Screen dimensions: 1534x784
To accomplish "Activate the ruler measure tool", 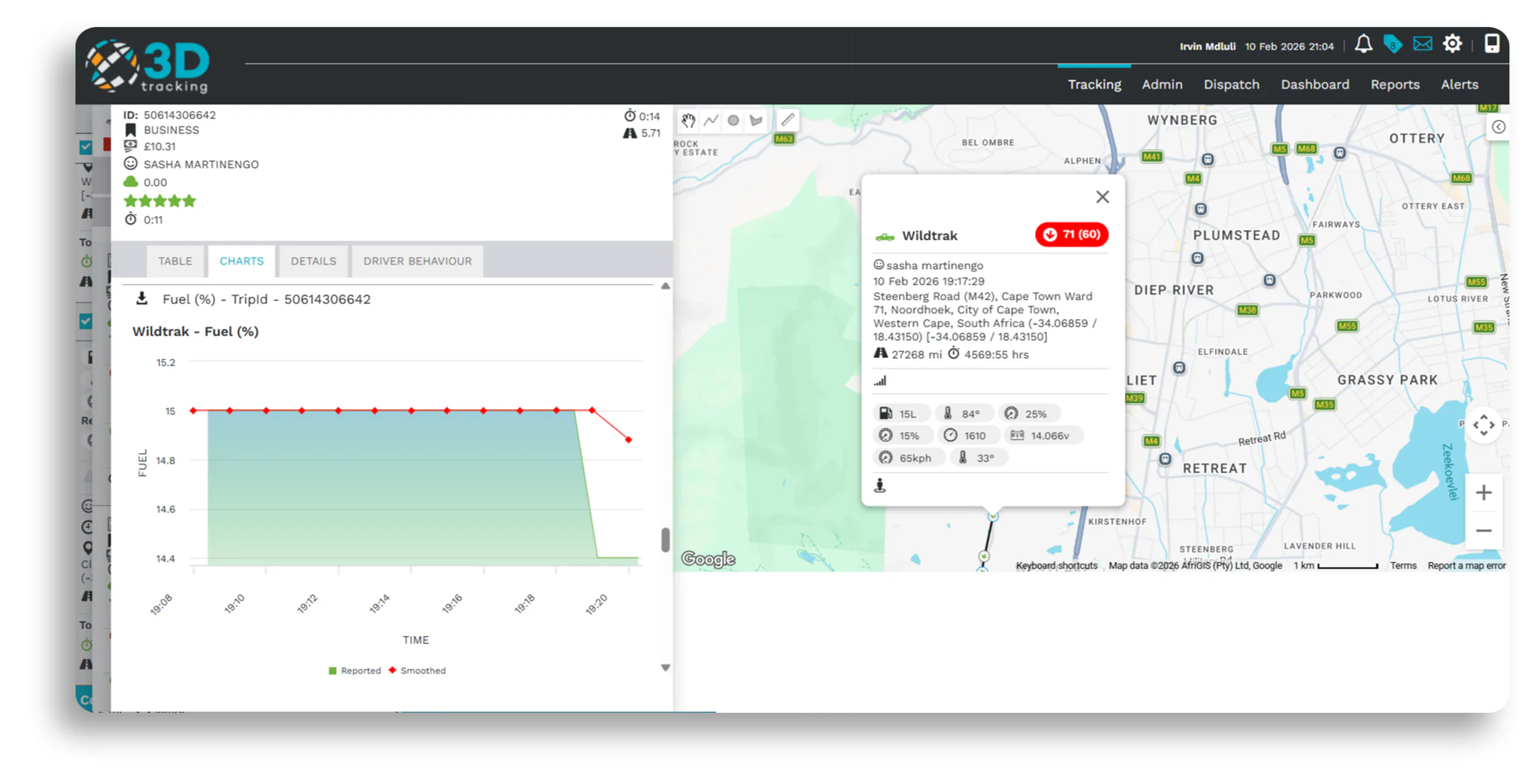I will click(x=788, y=120).
